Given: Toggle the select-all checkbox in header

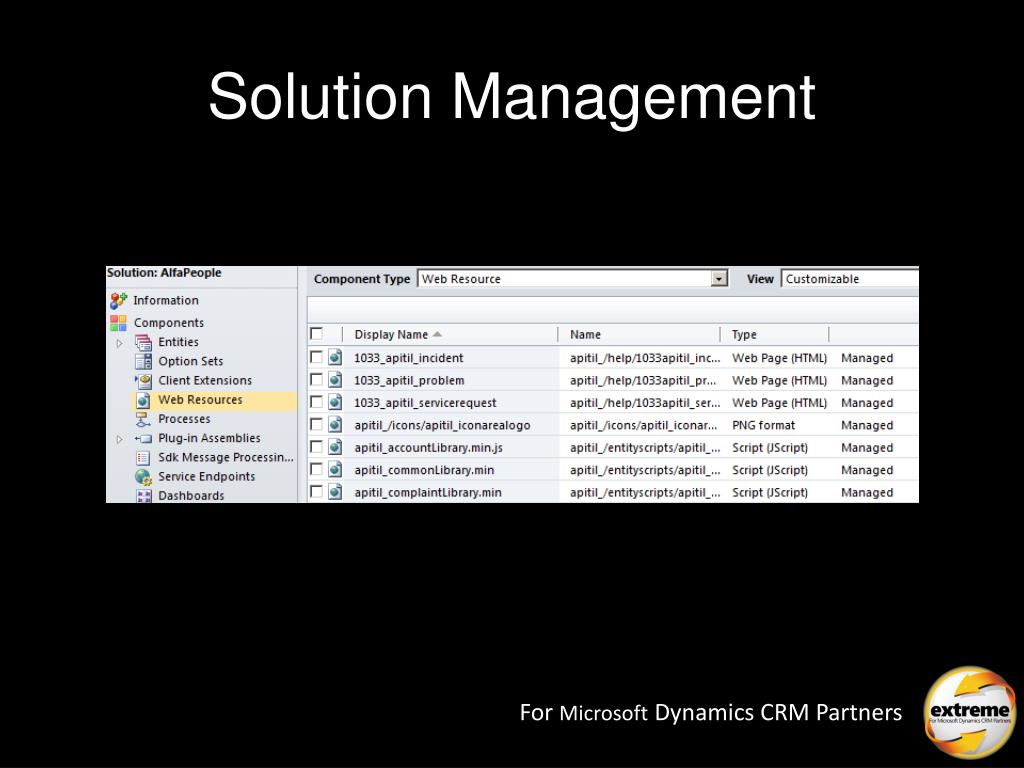Looking at the screenshot, I should point(317,334).
